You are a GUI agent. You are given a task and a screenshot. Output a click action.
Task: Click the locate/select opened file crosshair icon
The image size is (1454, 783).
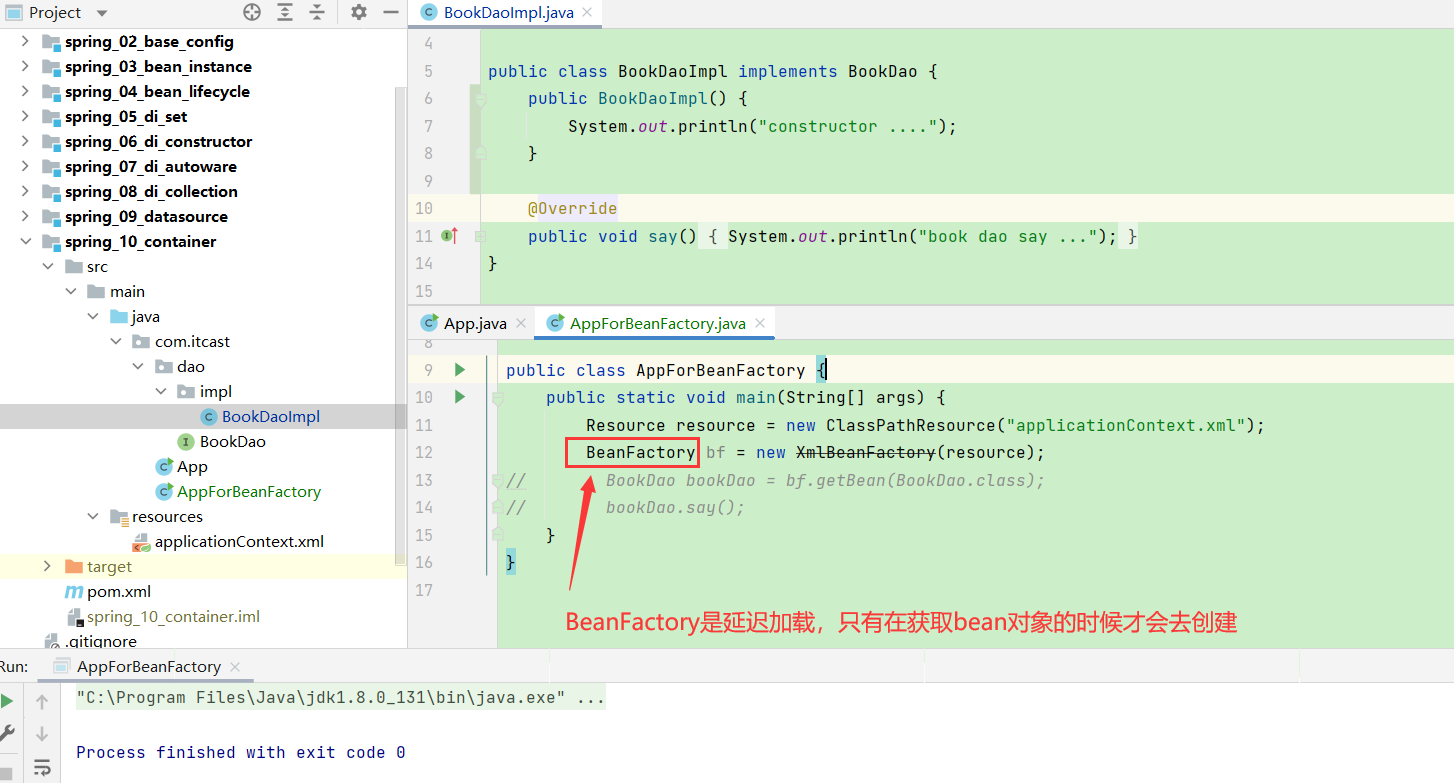(252, 12)
